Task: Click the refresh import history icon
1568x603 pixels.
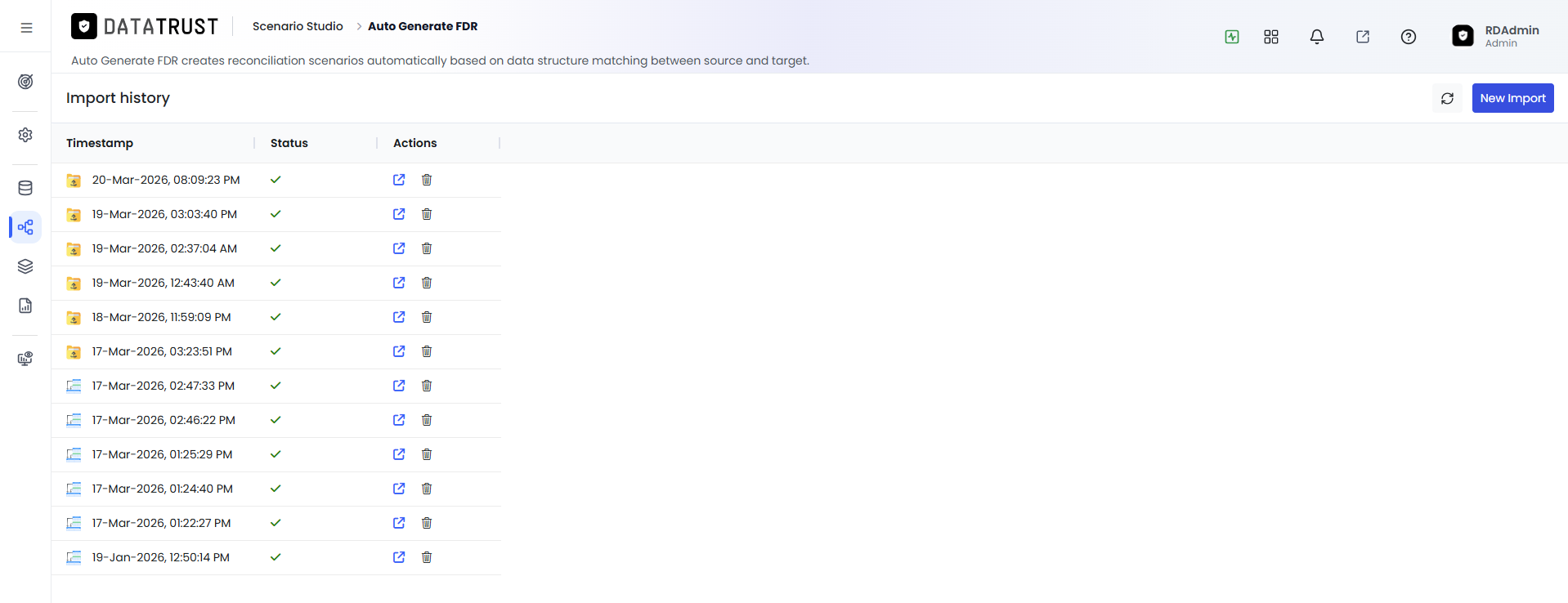Action: [1447, 98]
